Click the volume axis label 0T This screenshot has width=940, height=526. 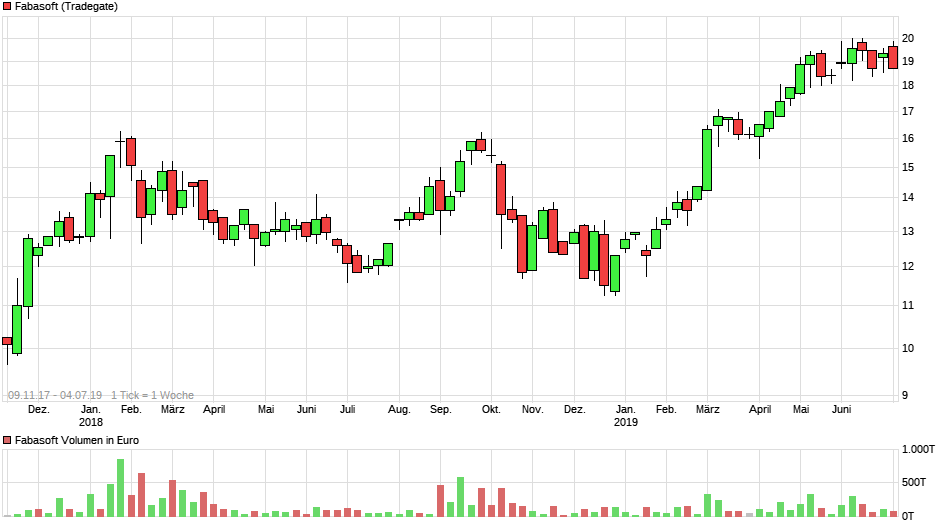pyautogui.click(x=908, y=516)
